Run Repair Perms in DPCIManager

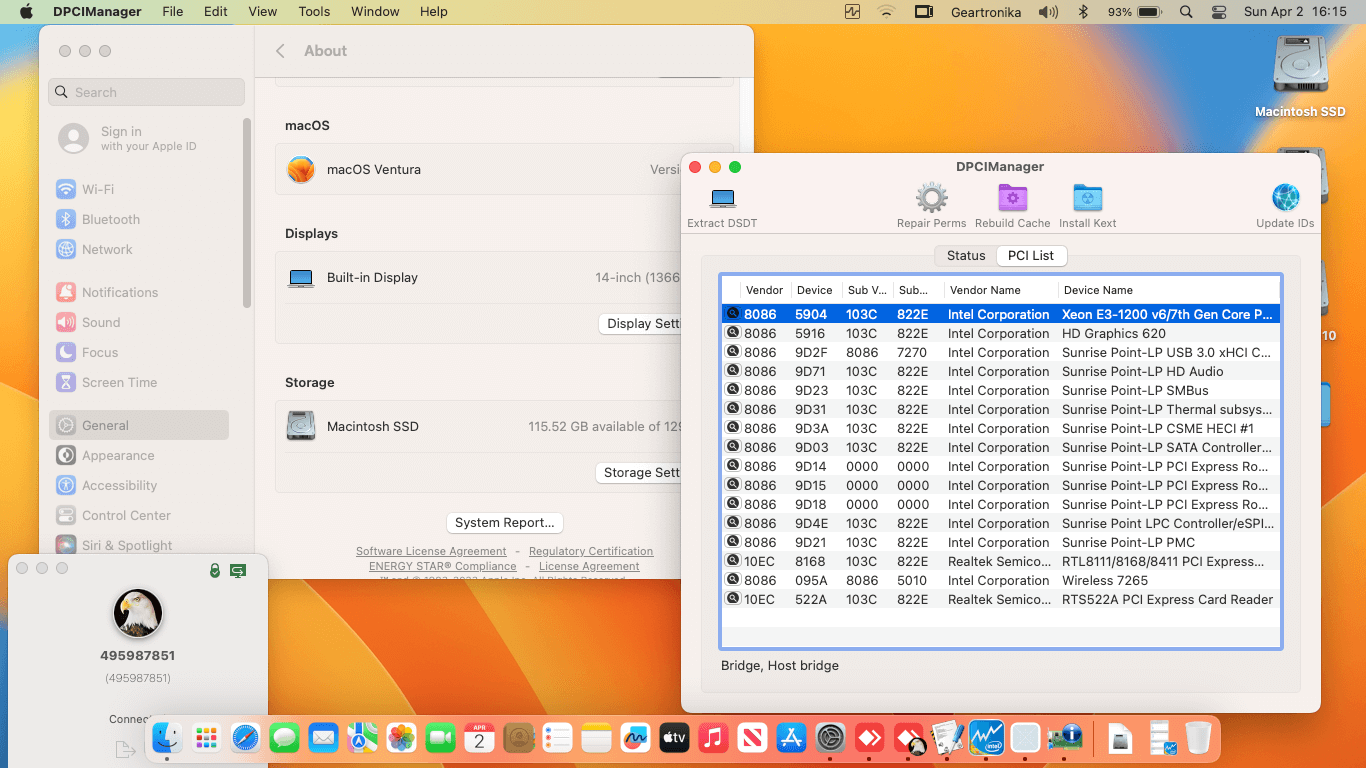[932, 198]
